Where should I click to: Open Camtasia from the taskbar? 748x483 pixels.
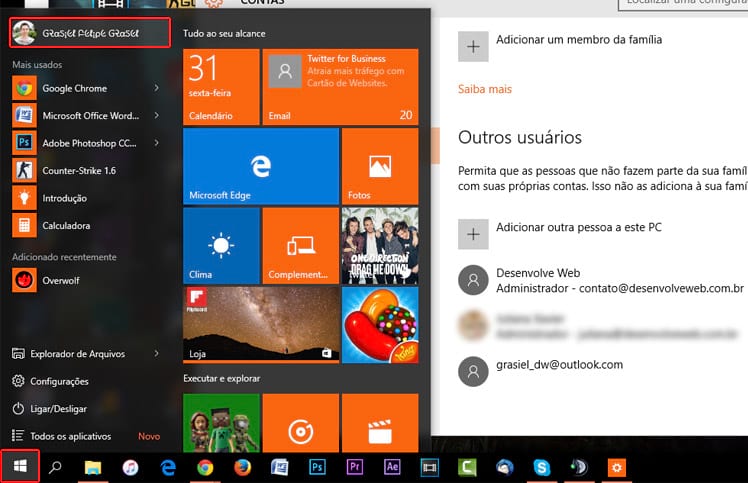coord(467,467)
